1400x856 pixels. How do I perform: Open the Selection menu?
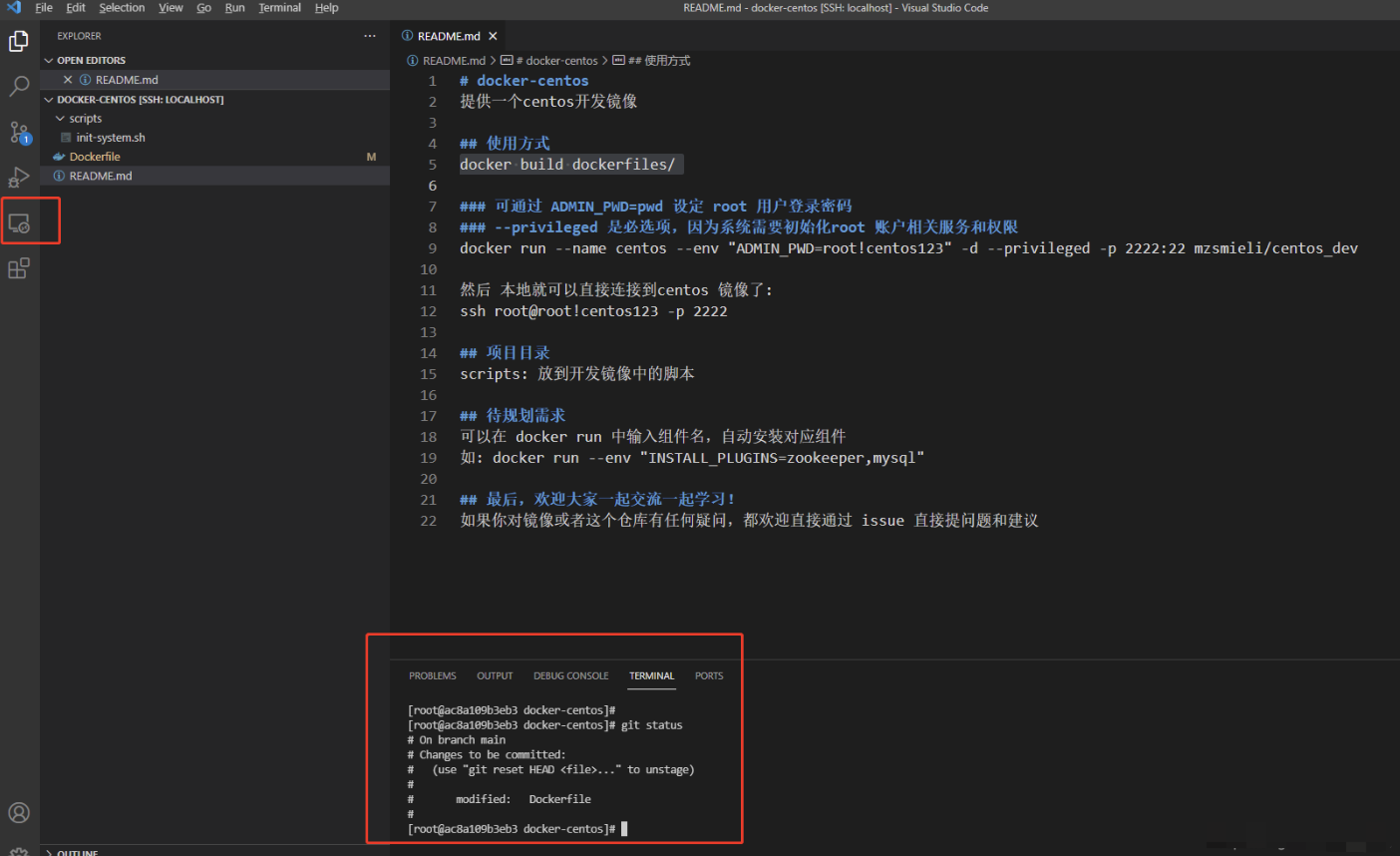[x=122, y=7]
